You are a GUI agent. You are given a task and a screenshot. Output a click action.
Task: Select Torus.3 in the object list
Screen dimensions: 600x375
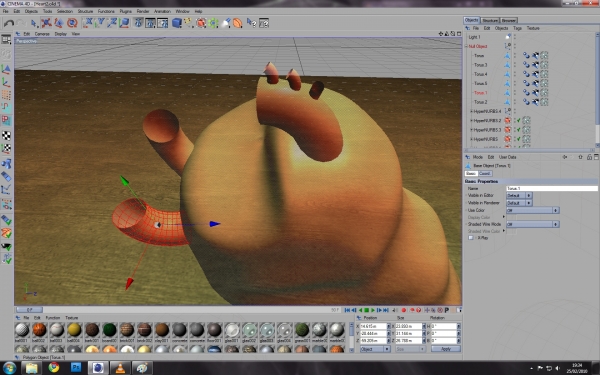click(x=481, y=65)
